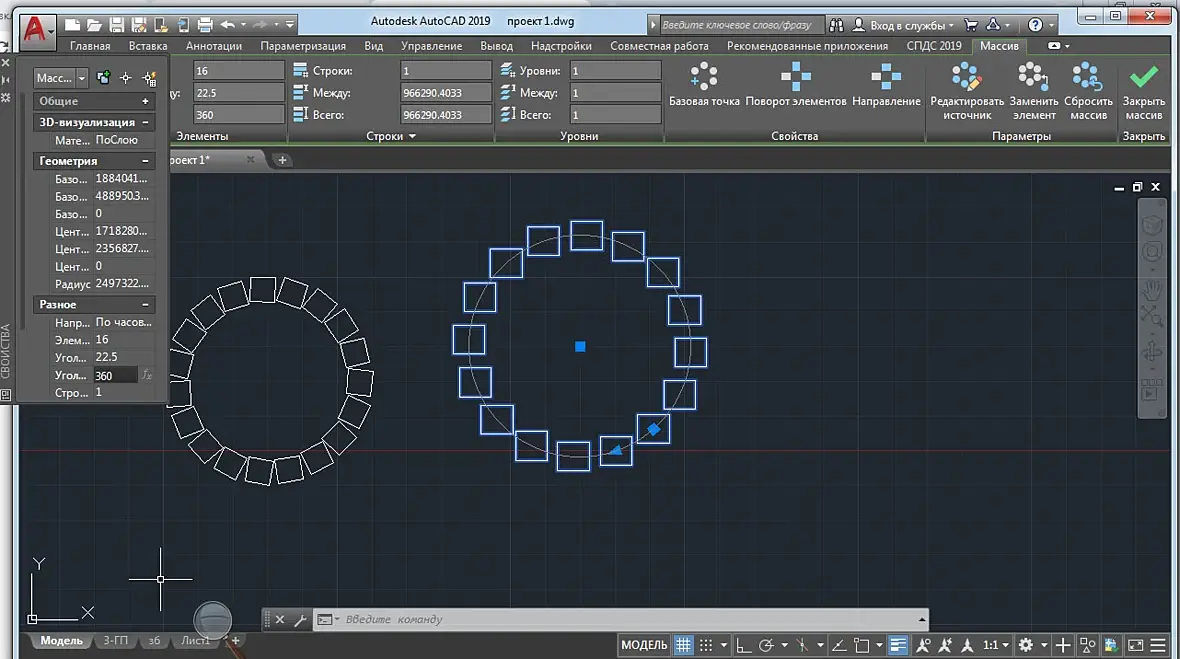Open the Вставка ribbon tab
Viewport: 1180px width, 659px height.
tap(148, 46)
